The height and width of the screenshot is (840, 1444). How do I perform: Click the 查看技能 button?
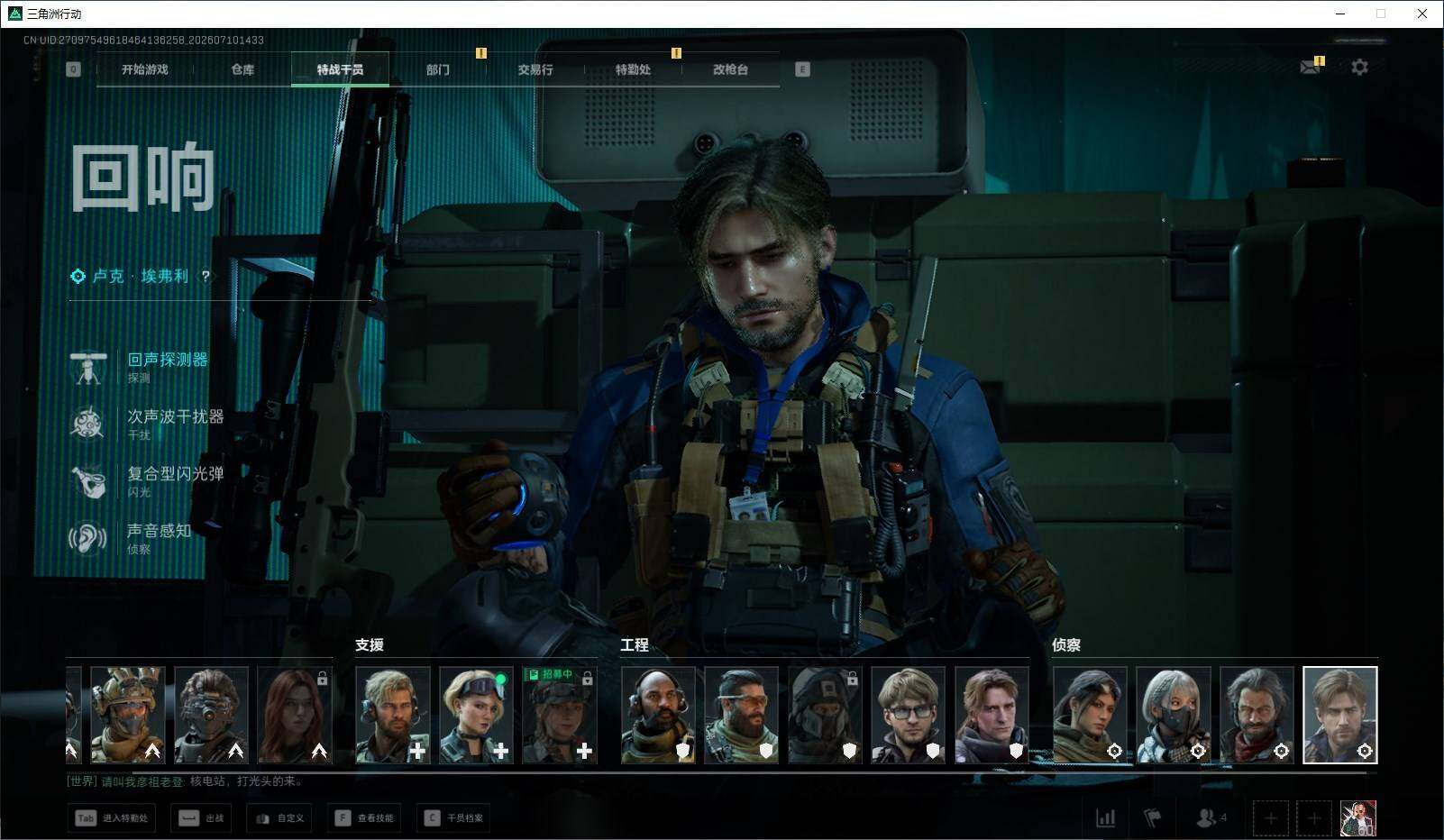(x=365, y=818)
